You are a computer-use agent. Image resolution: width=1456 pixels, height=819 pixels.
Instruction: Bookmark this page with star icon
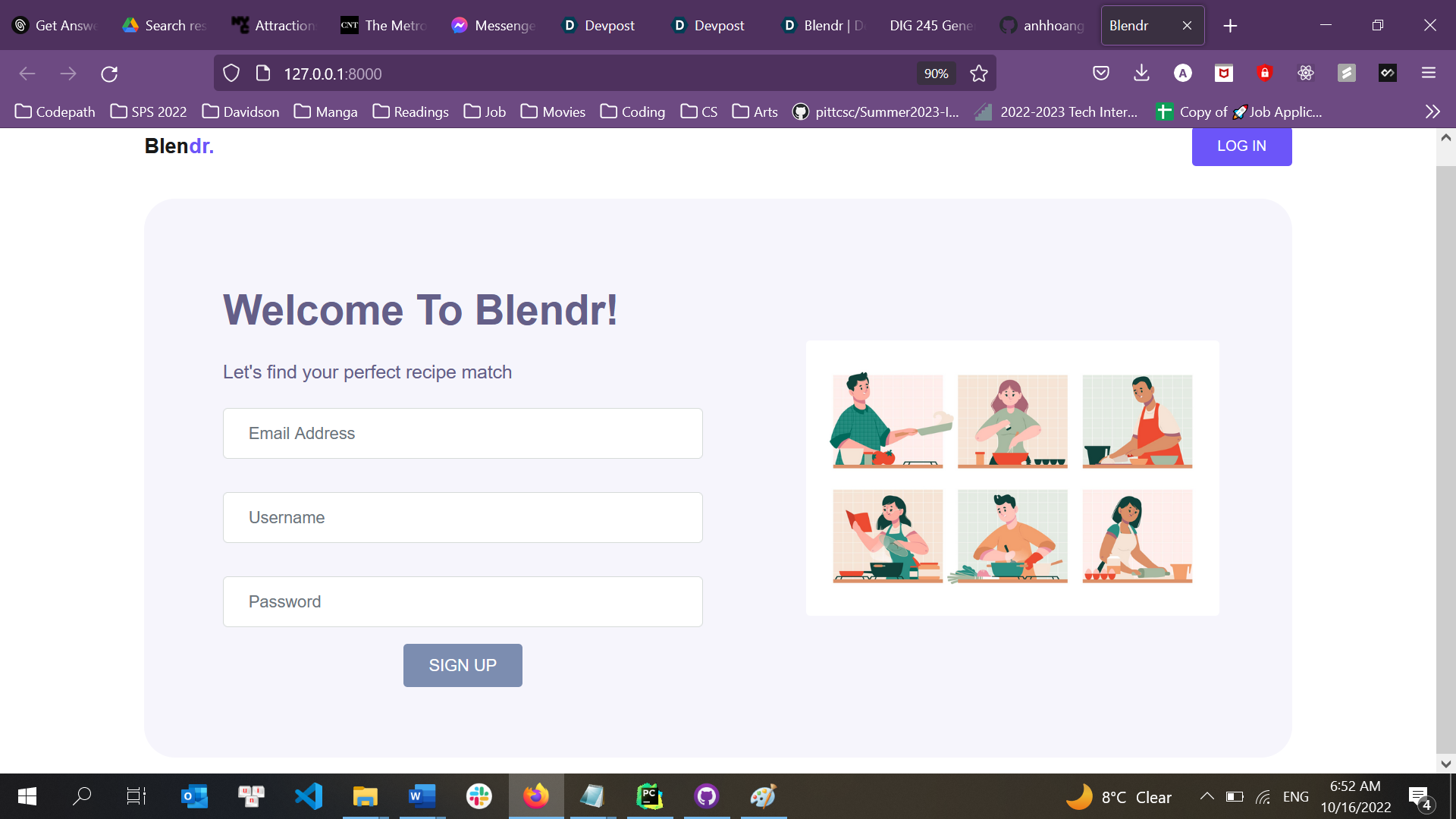click(979, 74)
